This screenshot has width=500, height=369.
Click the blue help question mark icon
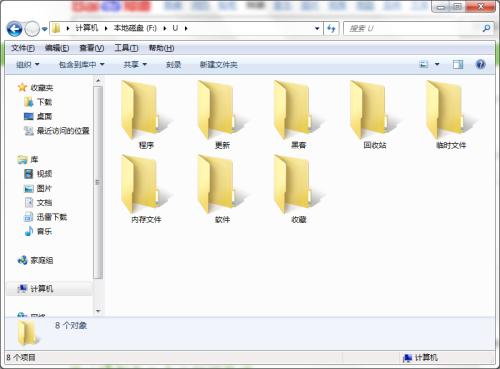tap(480, 64)
